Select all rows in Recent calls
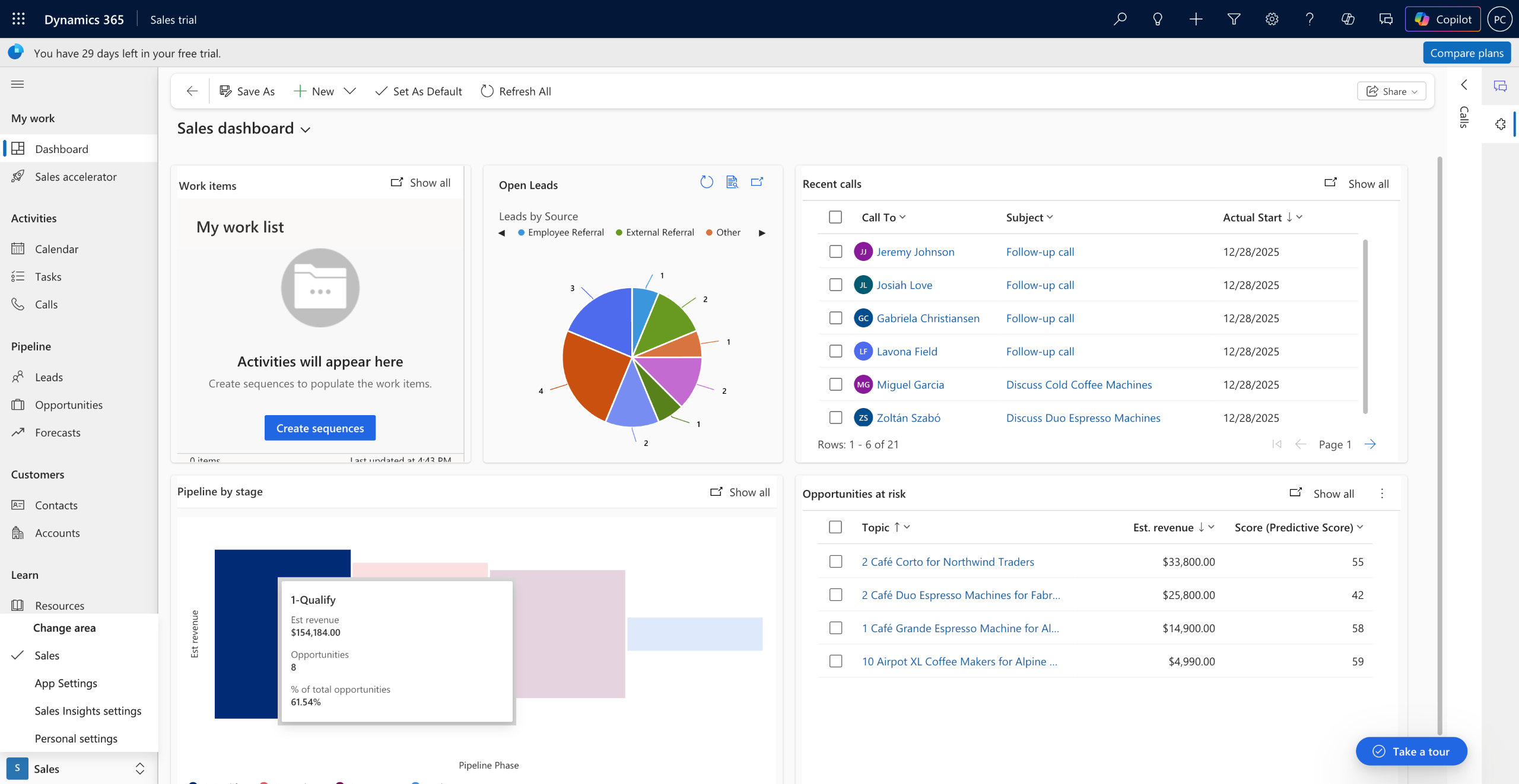The height and width of the screenshot is (784, 1519). coord(835,217)
